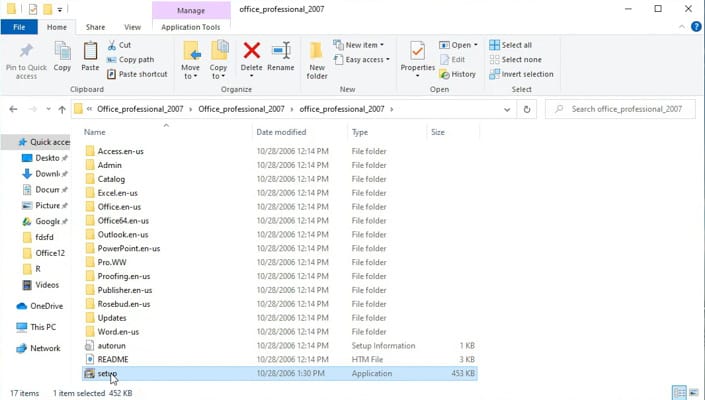Open the File tab
705x400 pixels.
[19, 27]
